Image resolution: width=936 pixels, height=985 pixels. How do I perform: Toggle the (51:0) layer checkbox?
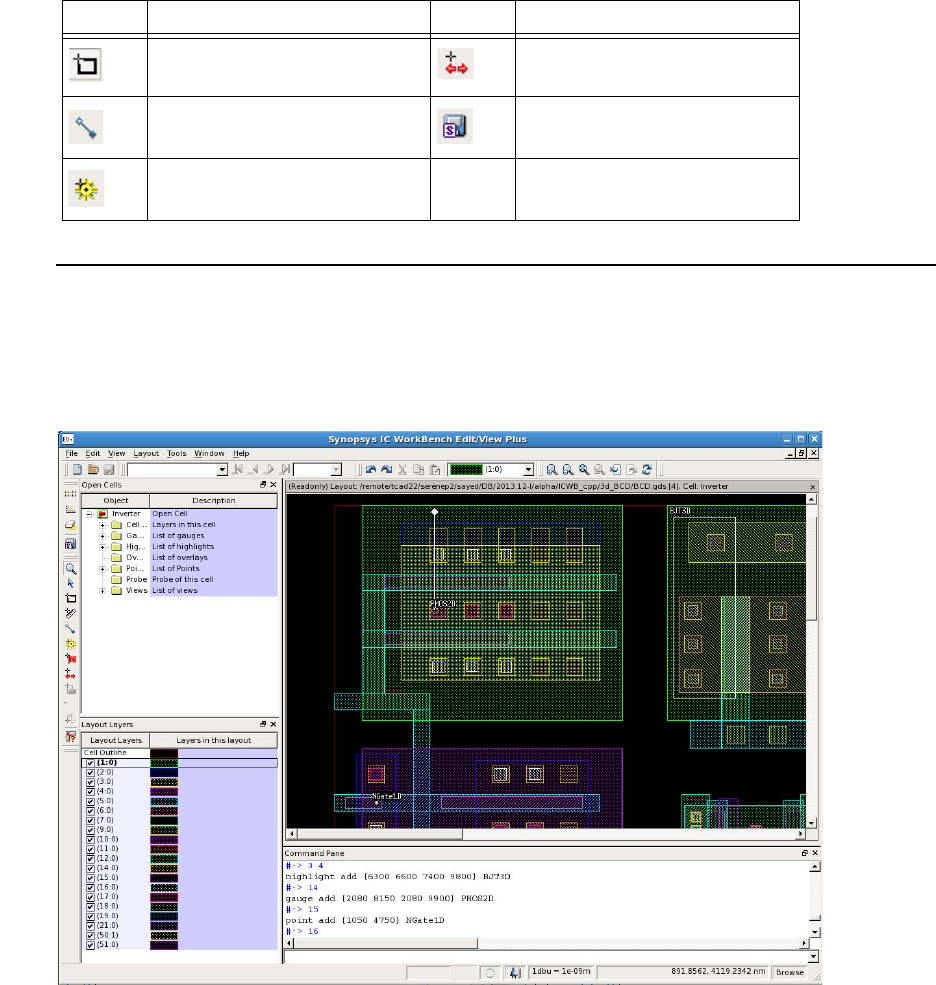coord(90,945)
